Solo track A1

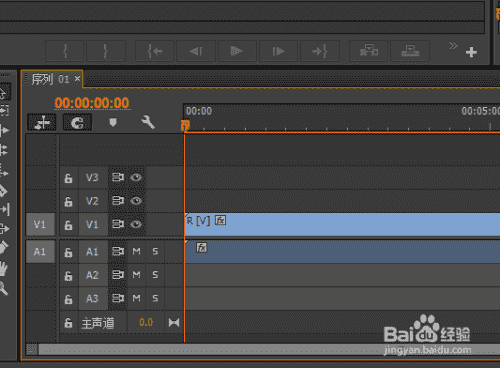[x=155, y=251]
